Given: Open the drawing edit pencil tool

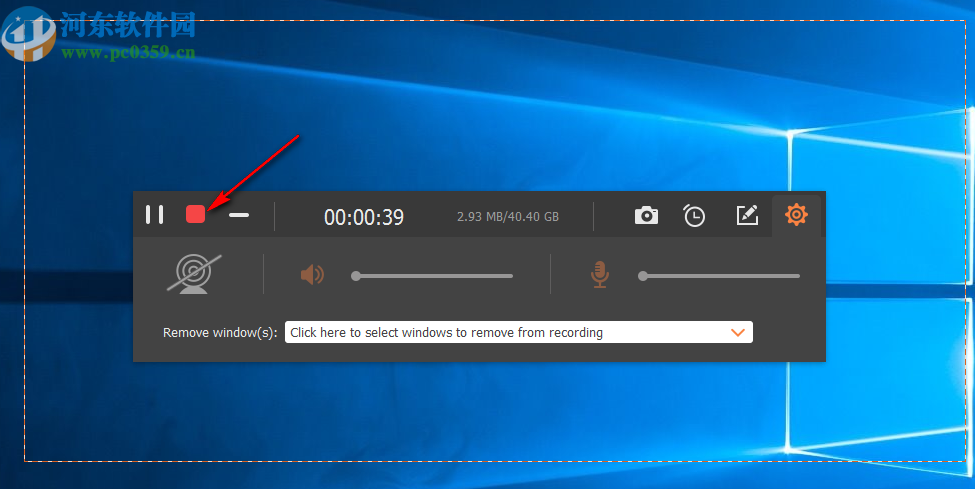Looking at the screenshot, I should 747,215.
